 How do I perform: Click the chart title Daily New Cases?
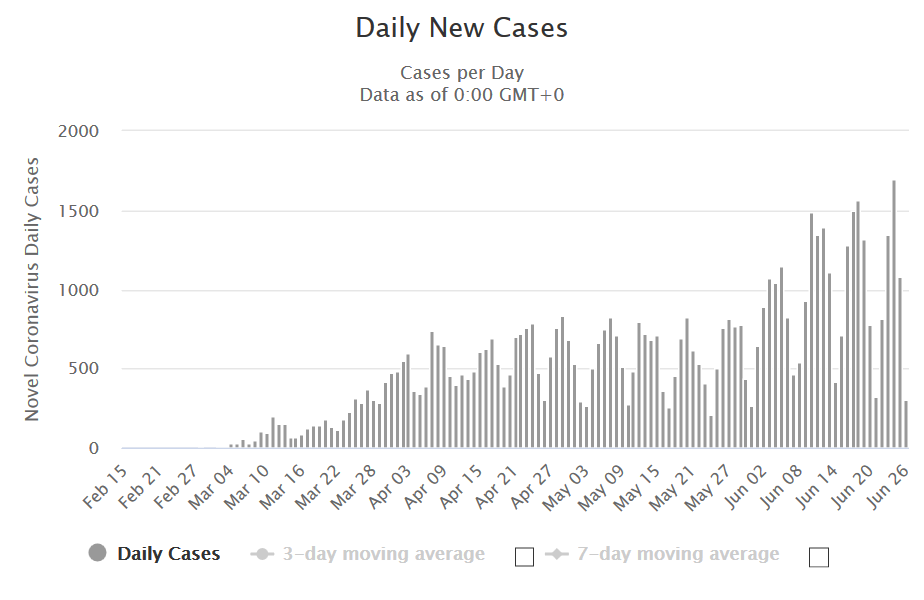click(x=462, y=28)
